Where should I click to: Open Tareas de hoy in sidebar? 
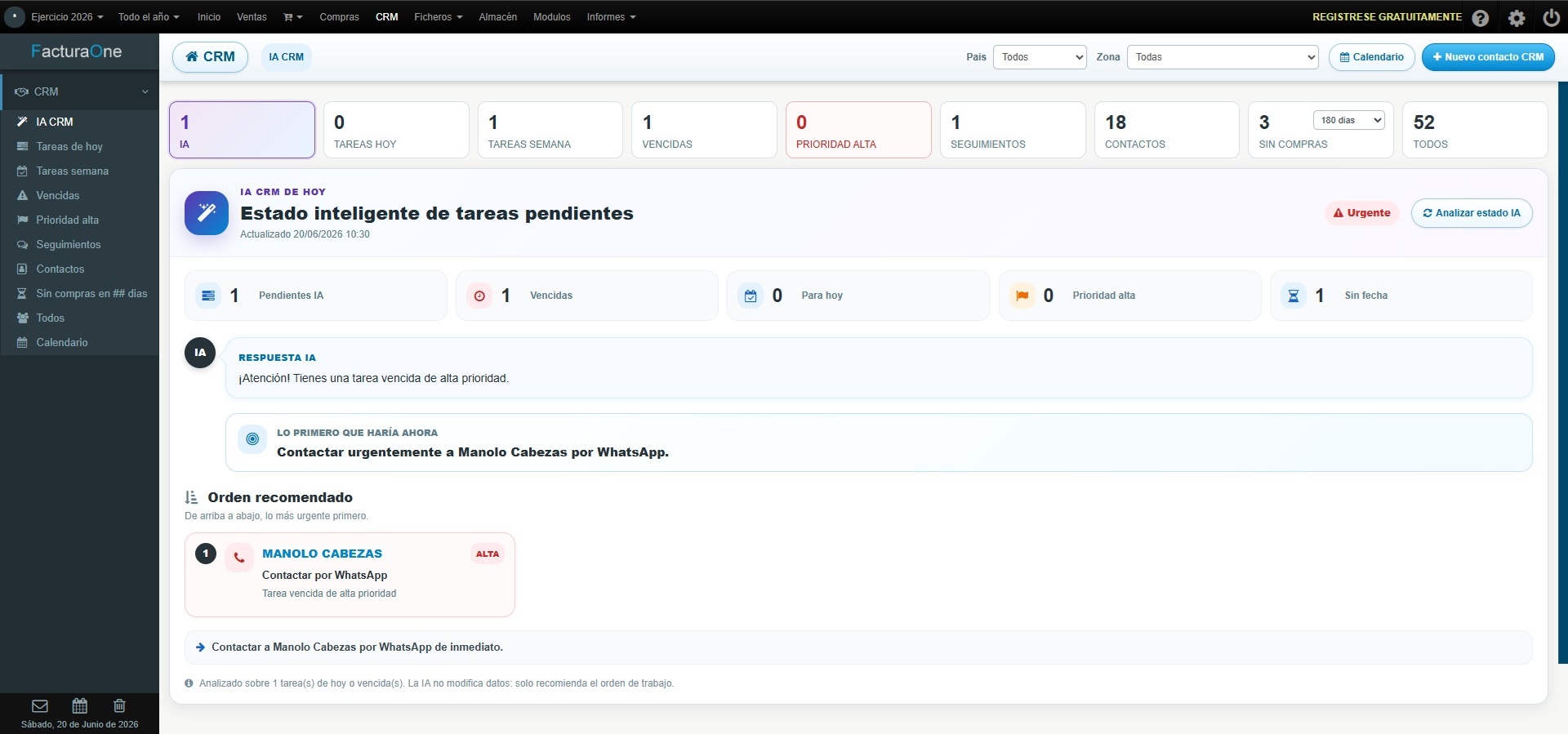pos(79,146)
